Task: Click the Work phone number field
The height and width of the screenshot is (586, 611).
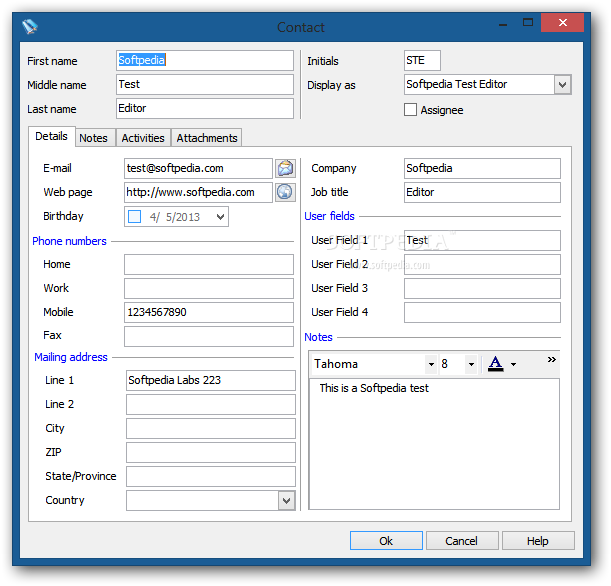Action: pyautogui.click(x=209, y=288)
